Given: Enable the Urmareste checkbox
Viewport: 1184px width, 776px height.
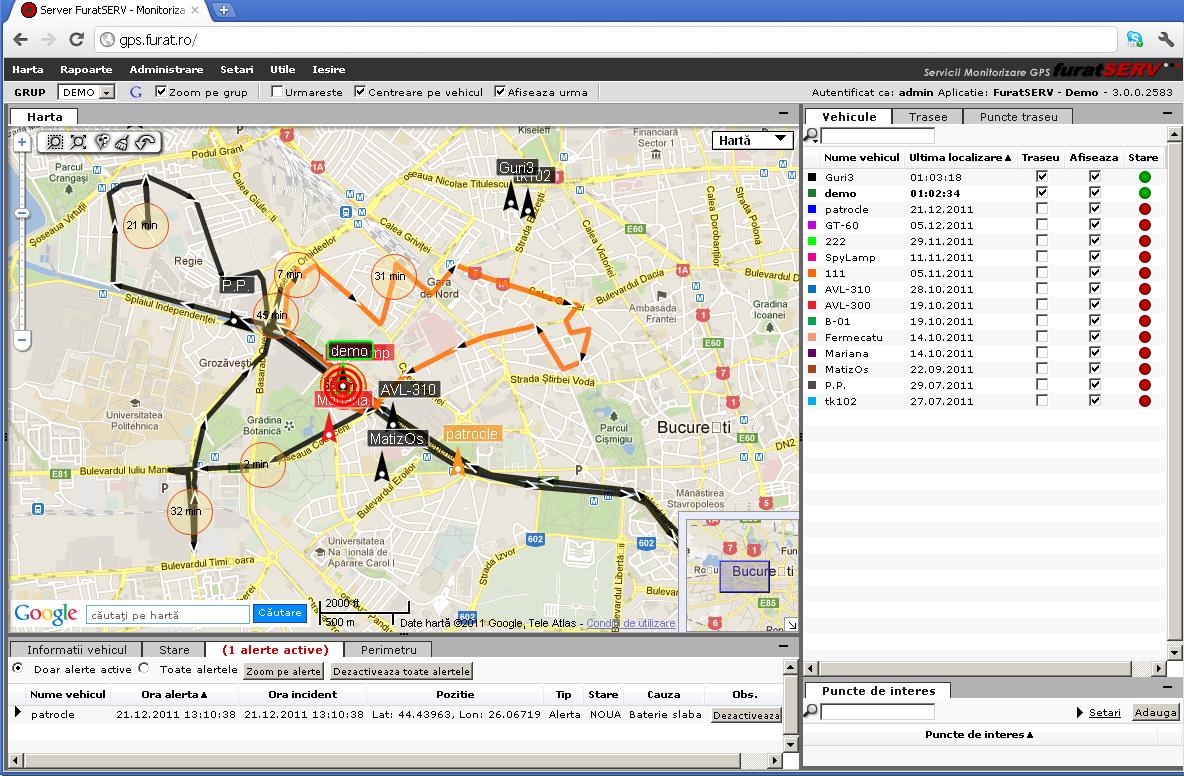Looking at the screenshot, I should coord(277,91).
